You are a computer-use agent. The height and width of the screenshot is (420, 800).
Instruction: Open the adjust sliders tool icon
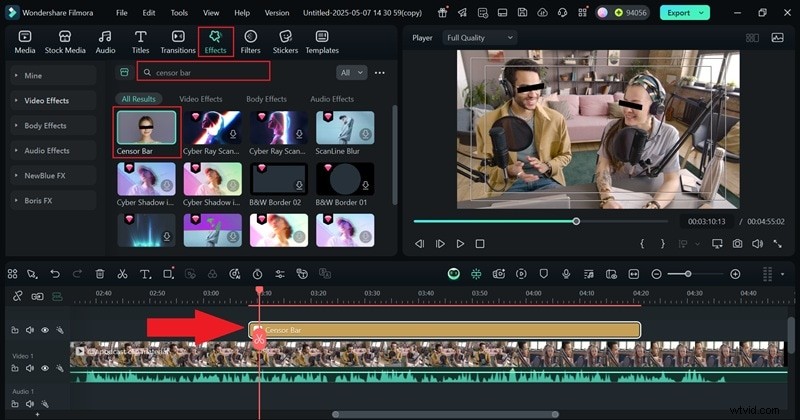point(280,274)
